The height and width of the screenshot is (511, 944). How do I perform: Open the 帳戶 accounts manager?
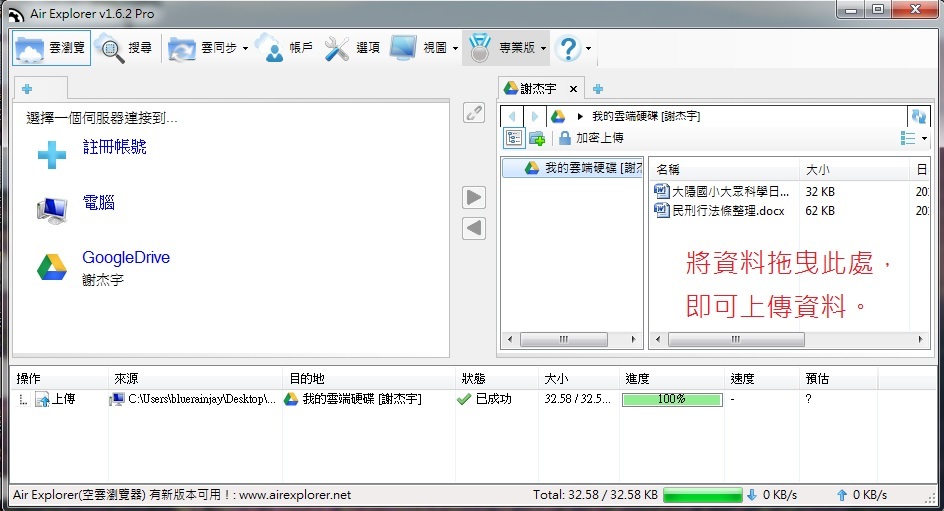tap(284, 48)
